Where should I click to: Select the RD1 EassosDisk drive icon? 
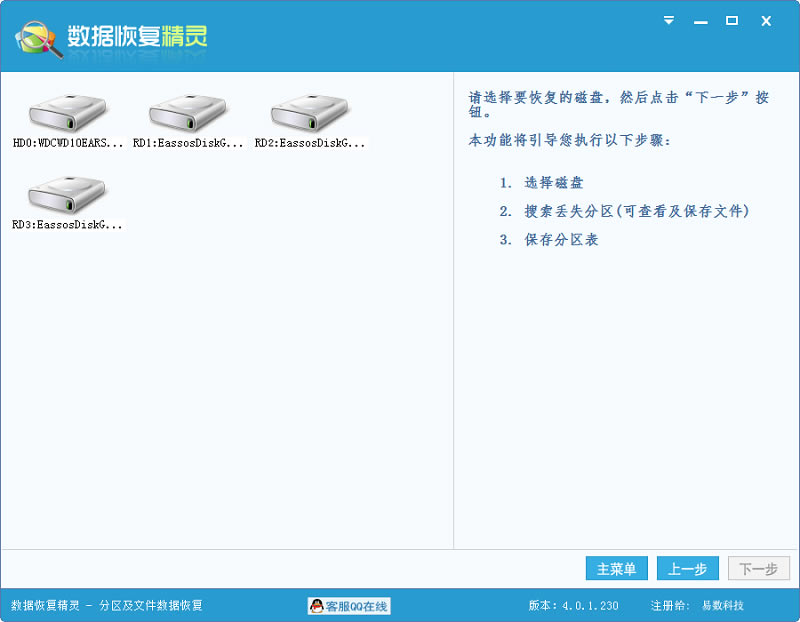pos(188,113)
